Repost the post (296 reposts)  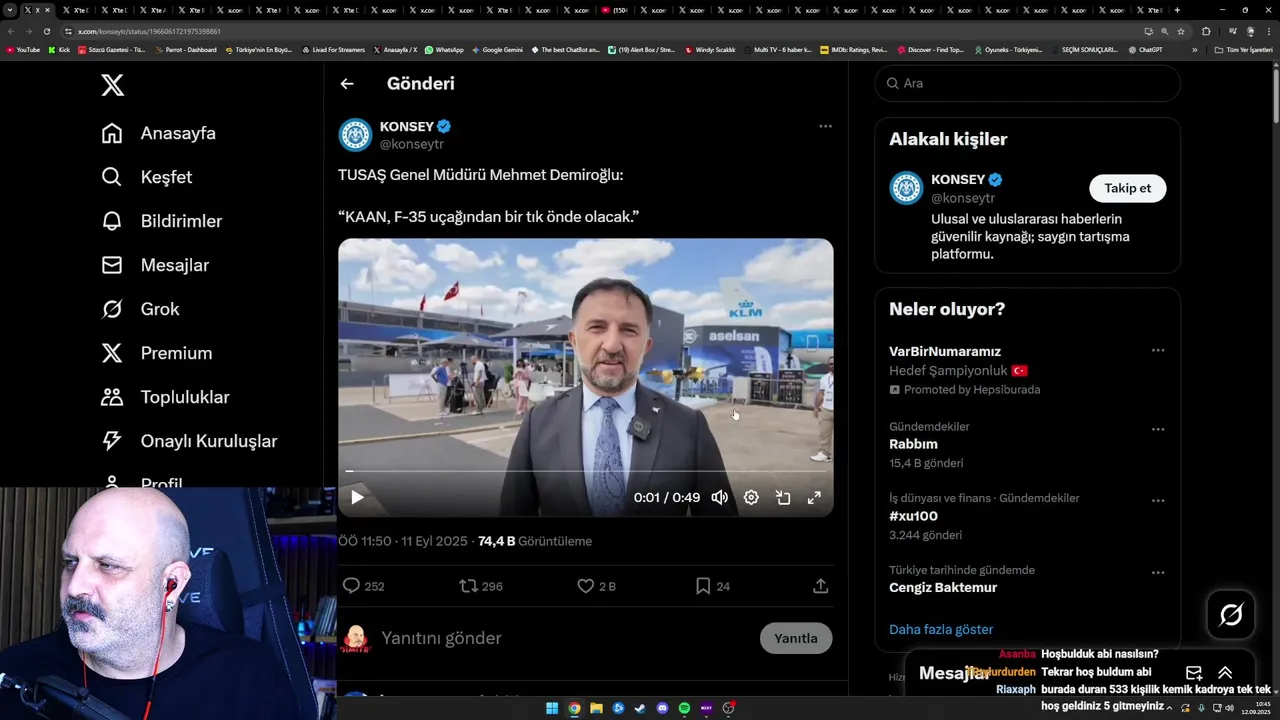click(x=481, y=586)
